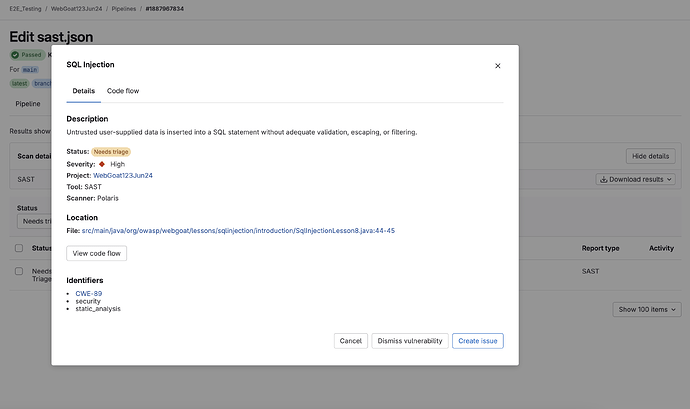Open the CWE-89 identifier link
The image size is (690, 409).
click(x=88, y=293)
